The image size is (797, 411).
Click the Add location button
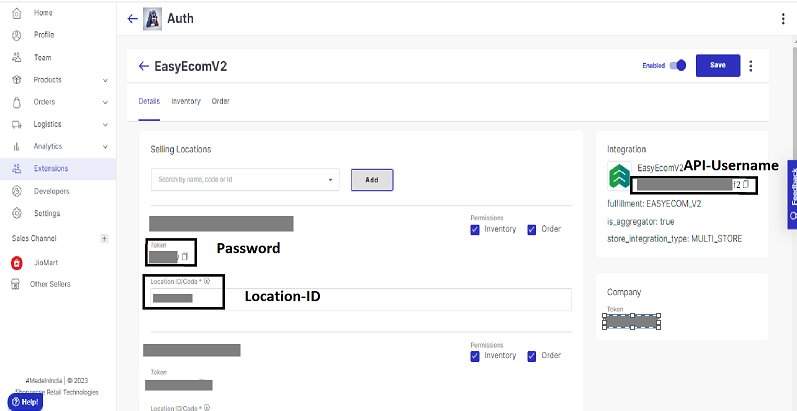pyautogui.click(x=372, y=180)
